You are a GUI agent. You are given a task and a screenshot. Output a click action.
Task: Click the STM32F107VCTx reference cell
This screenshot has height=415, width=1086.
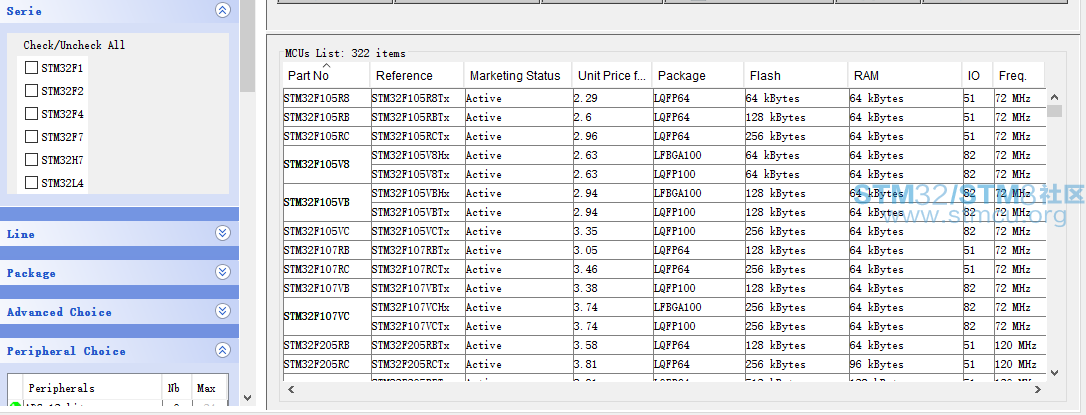(x=417, y=326)
